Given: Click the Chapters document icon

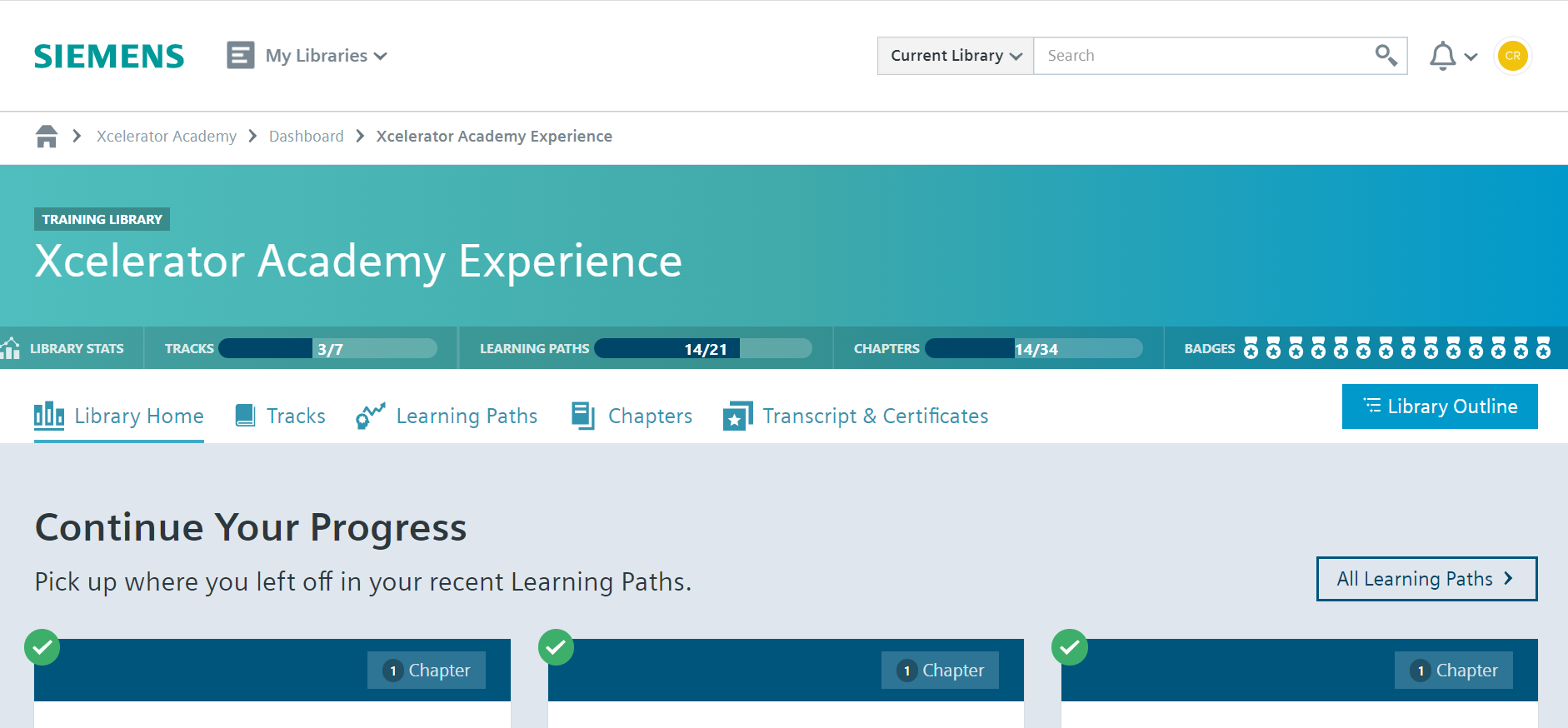Looking at the screenshot, I should pyautogui.click(x=583, y=416).
